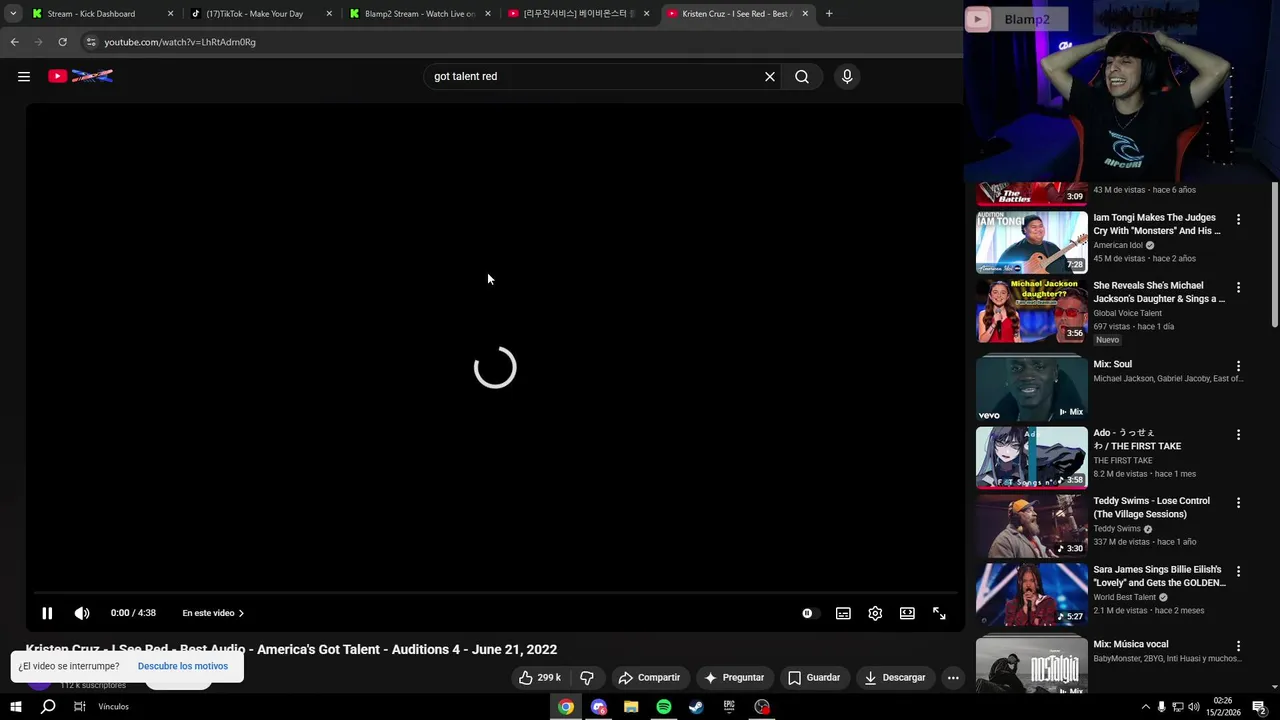Click the Descargar download button

click(895, 677)
